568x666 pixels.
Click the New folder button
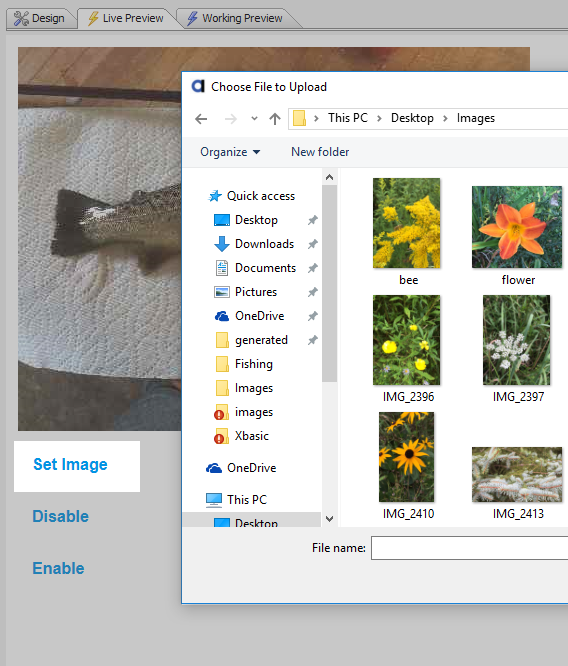click(x=320, y=152)
